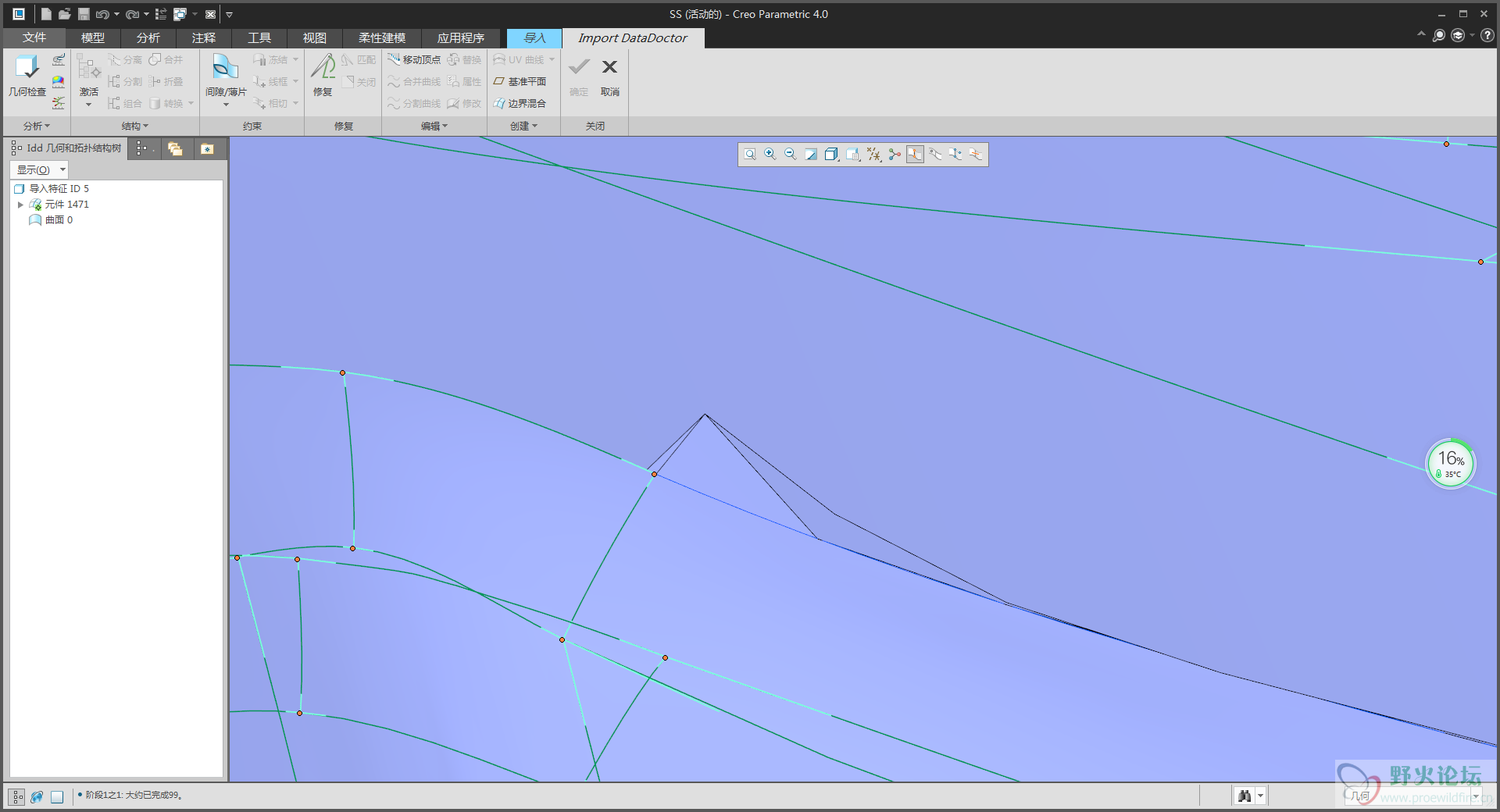Expand the 间隙/薄片 dropdown arrow
The width and height of the screenshot is (1500, 812).
click(226, 105)
